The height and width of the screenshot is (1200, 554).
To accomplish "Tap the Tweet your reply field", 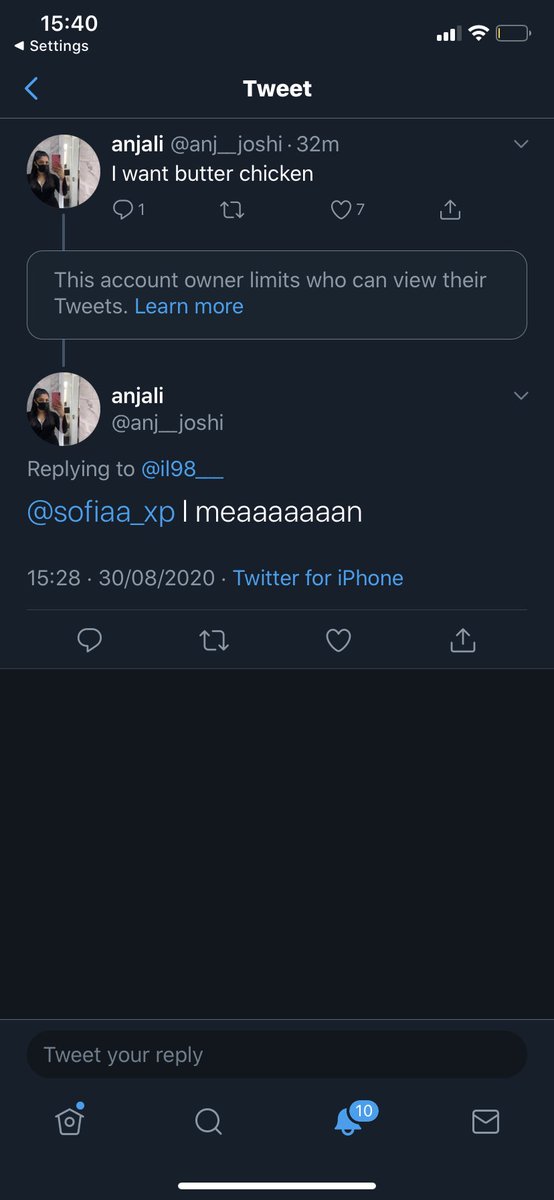I will [277, 1055].
